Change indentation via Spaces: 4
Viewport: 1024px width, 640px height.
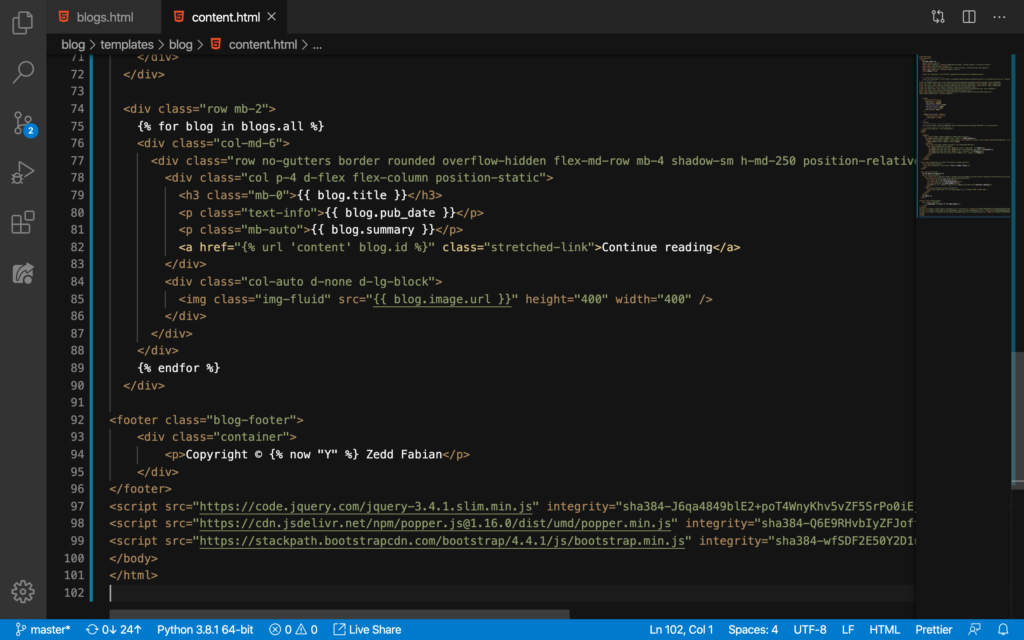coord(753,630)
